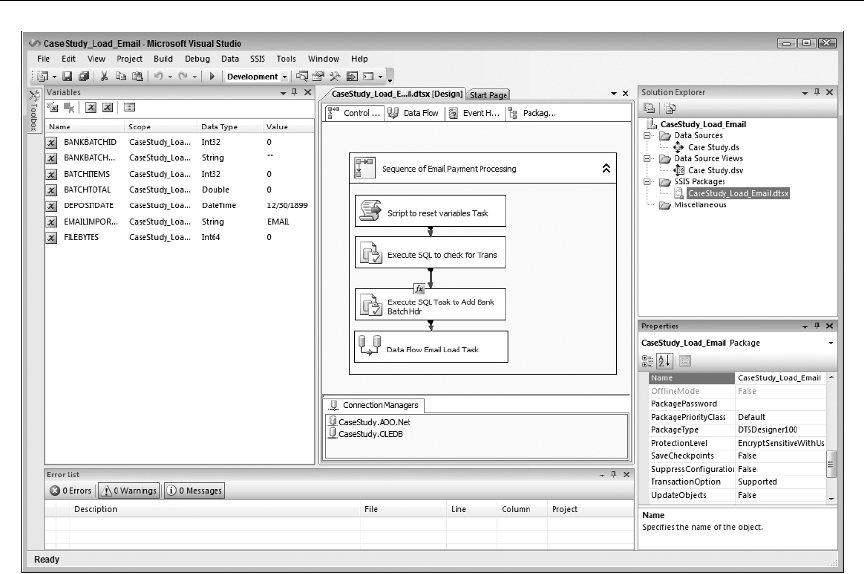Open the Properties Window toolbar icon
This screenshot has height=574, width=864.
pyautogui.click(x=318, y=77)
